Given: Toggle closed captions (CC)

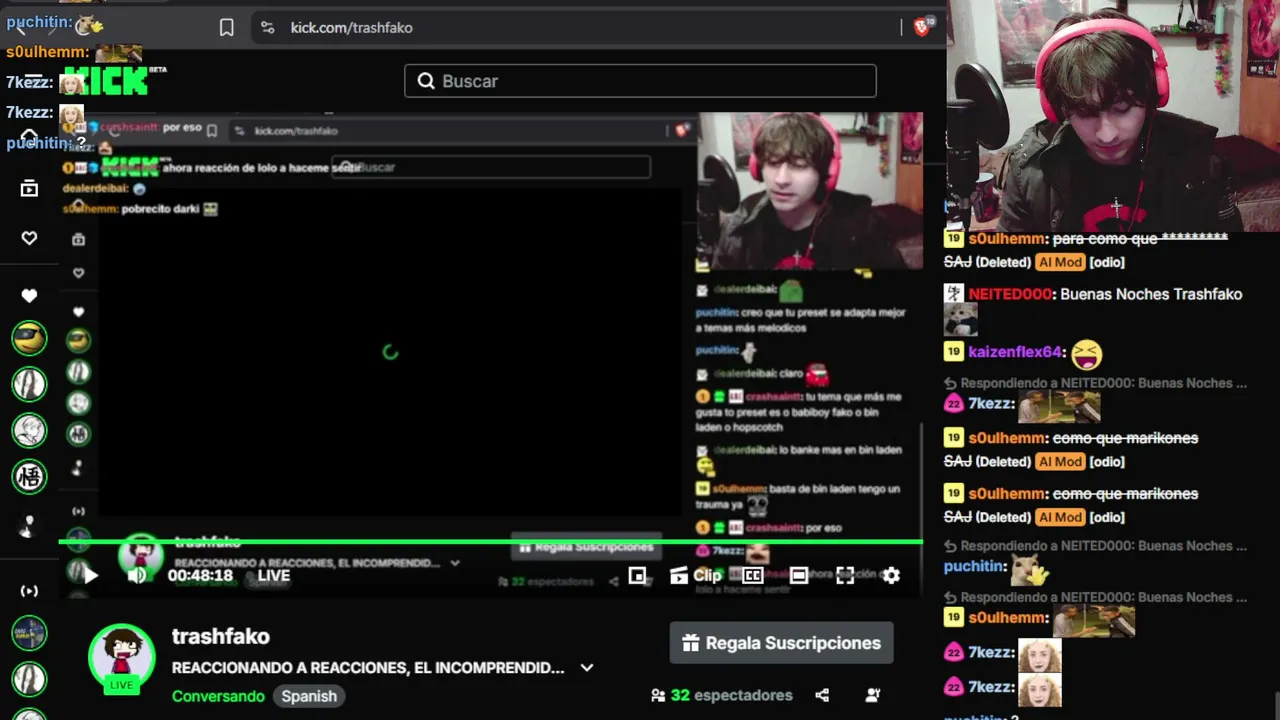Looking at the screenshot, I should click(753, 575).
